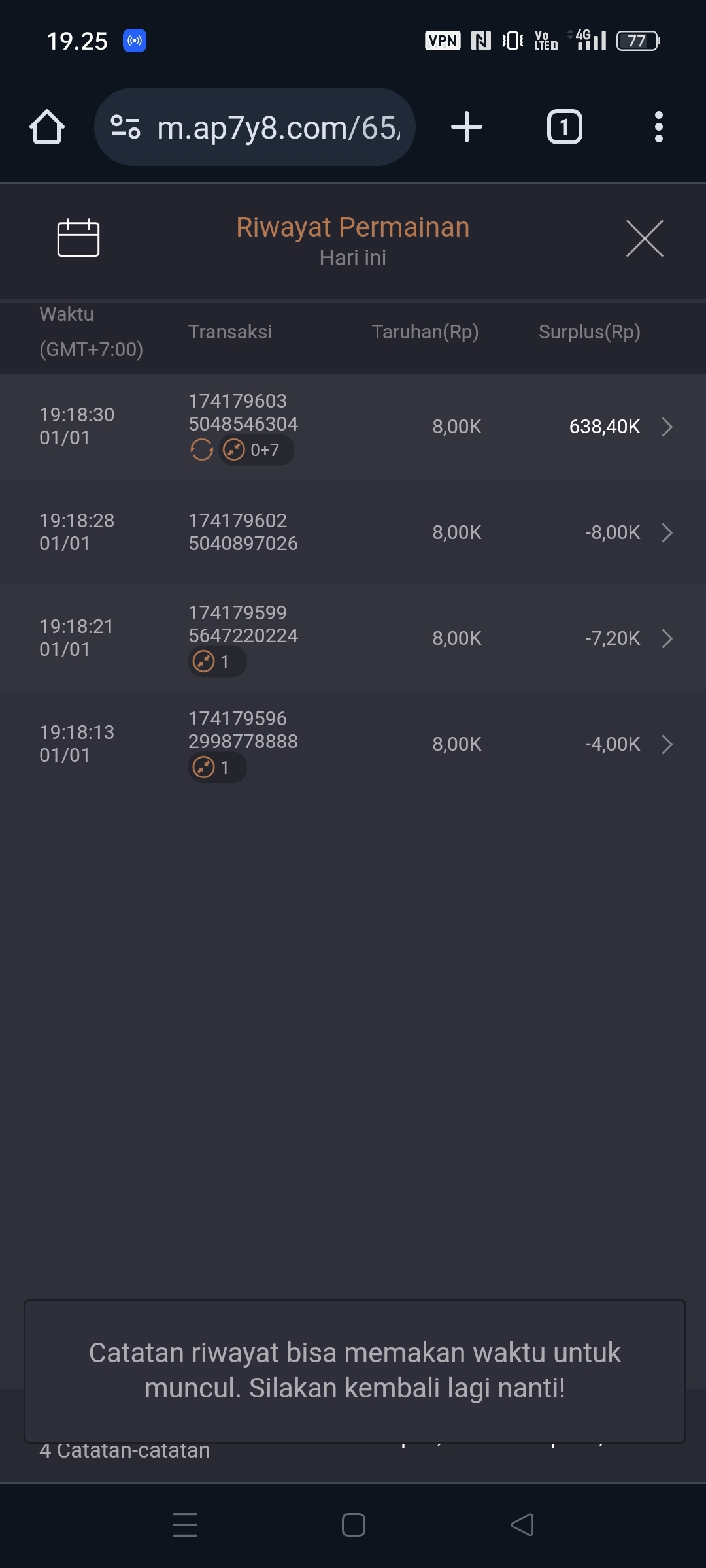Screen dimensions: 706x1568
Task: Expand details for the -8,00K surplus row
Action: coord(667,532)
